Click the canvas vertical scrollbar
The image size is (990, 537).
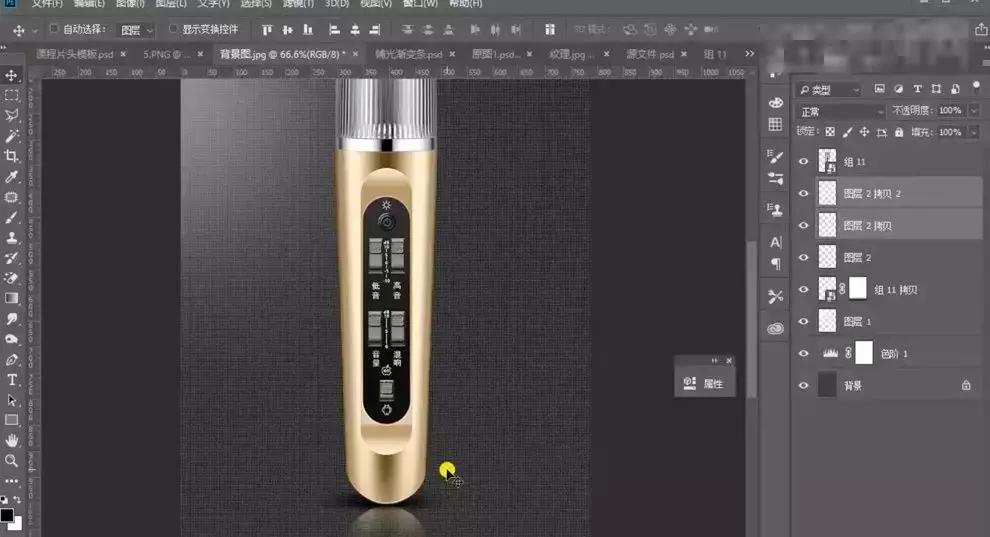pos(751,319)
